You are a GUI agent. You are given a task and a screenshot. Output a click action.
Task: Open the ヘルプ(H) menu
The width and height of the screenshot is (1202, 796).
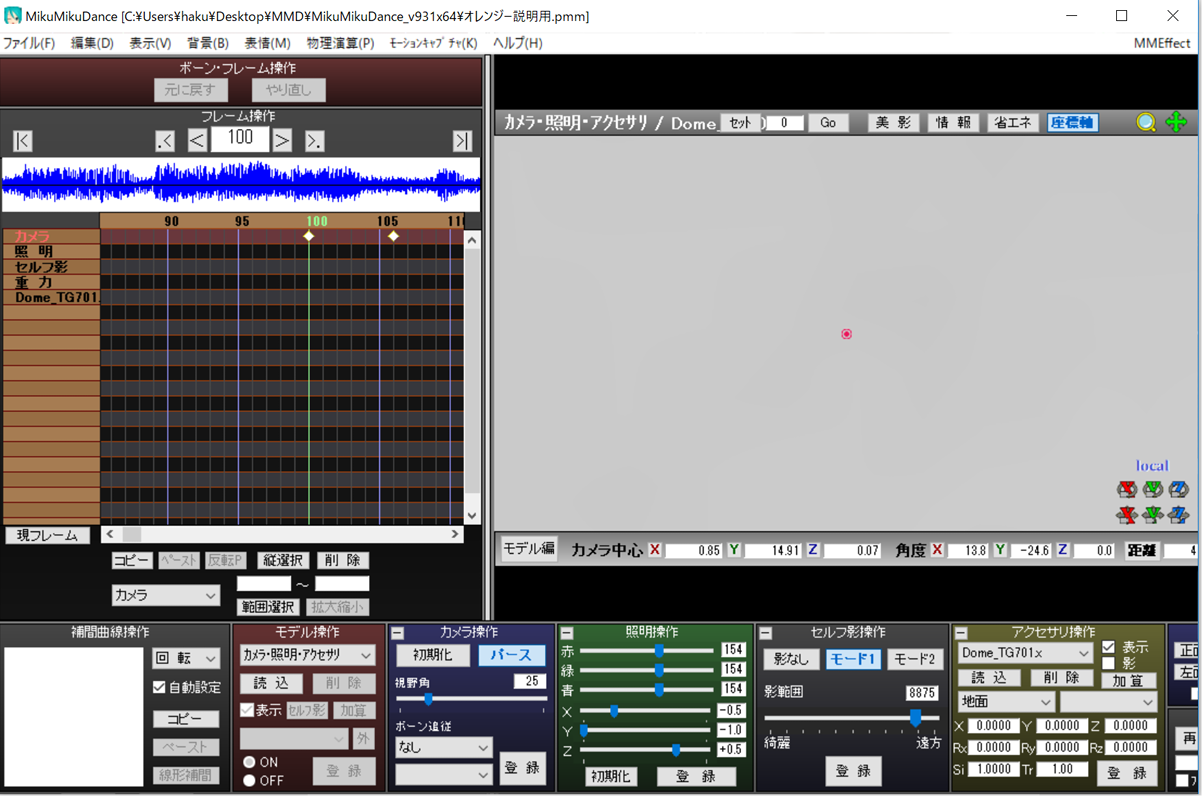coord(517,43)
